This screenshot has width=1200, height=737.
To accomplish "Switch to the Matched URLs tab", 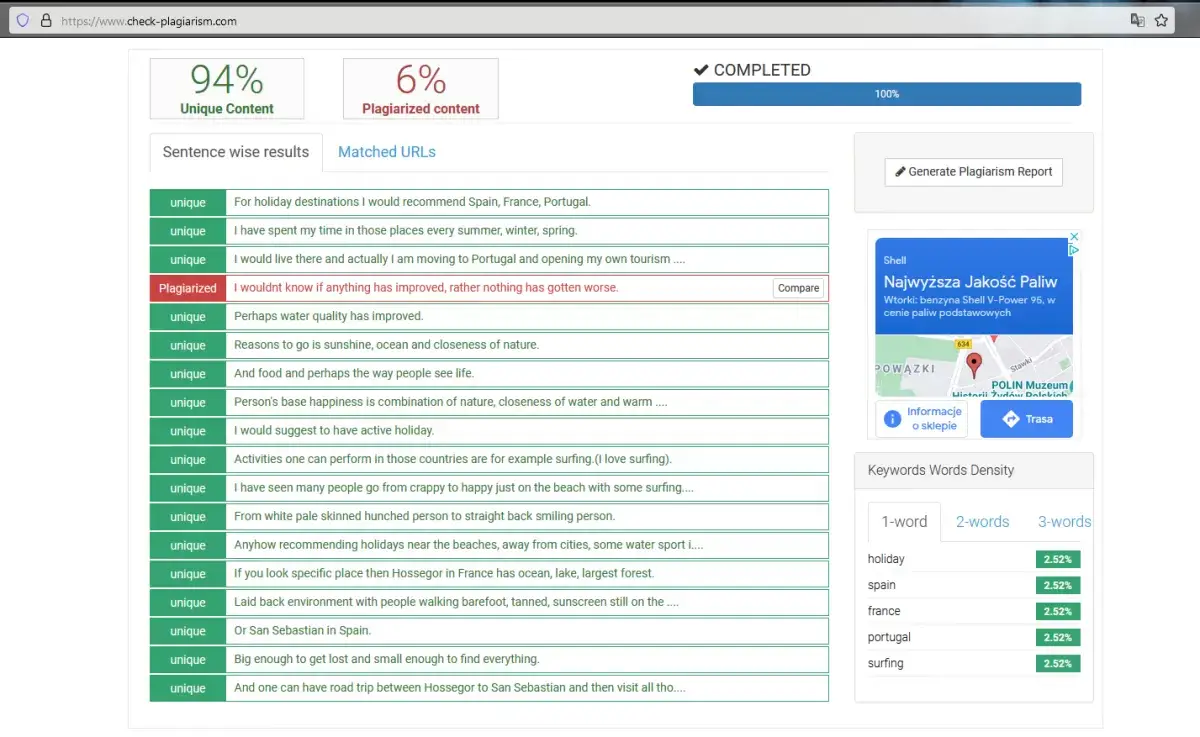I will [387, 152].
